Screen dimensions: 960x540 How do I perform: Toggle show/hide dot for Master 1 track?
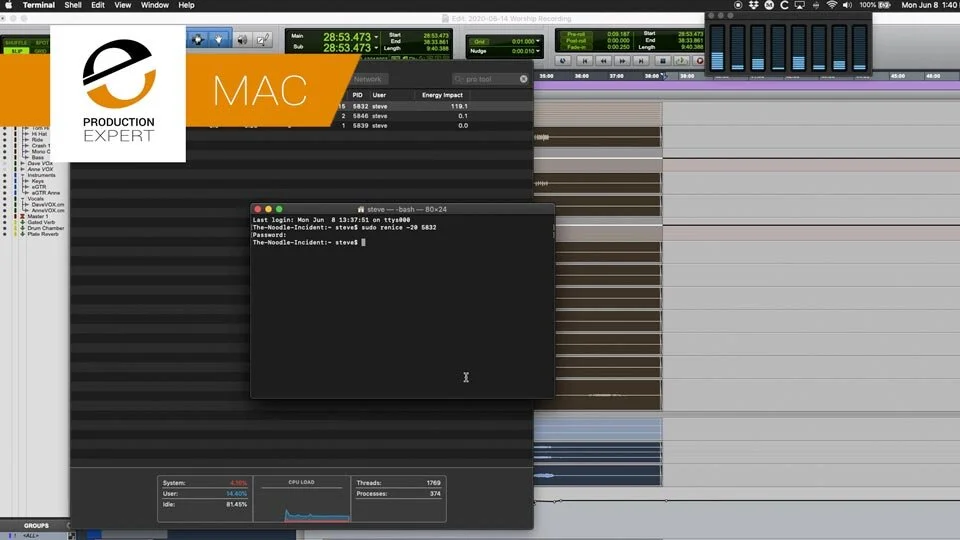pyautogui.click(x=6, y=216)
